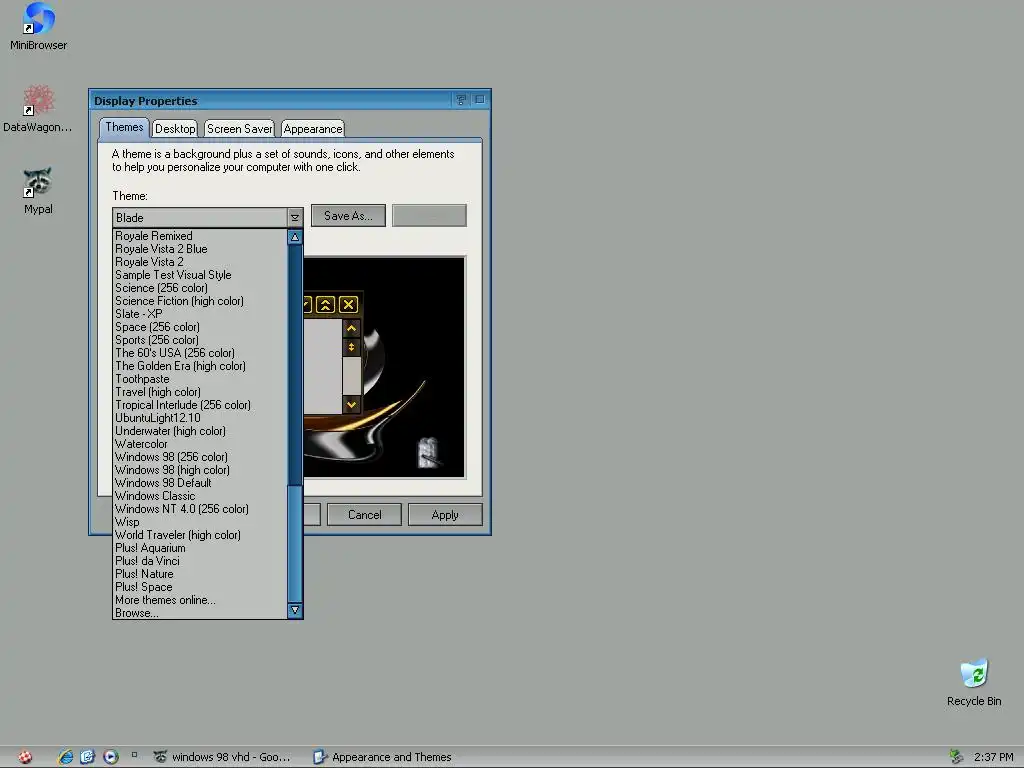Image resolution: width=1024 pixels, height=768 pixels.
Task: Launch Internet Explorer from quick launch
Action: 66,757
